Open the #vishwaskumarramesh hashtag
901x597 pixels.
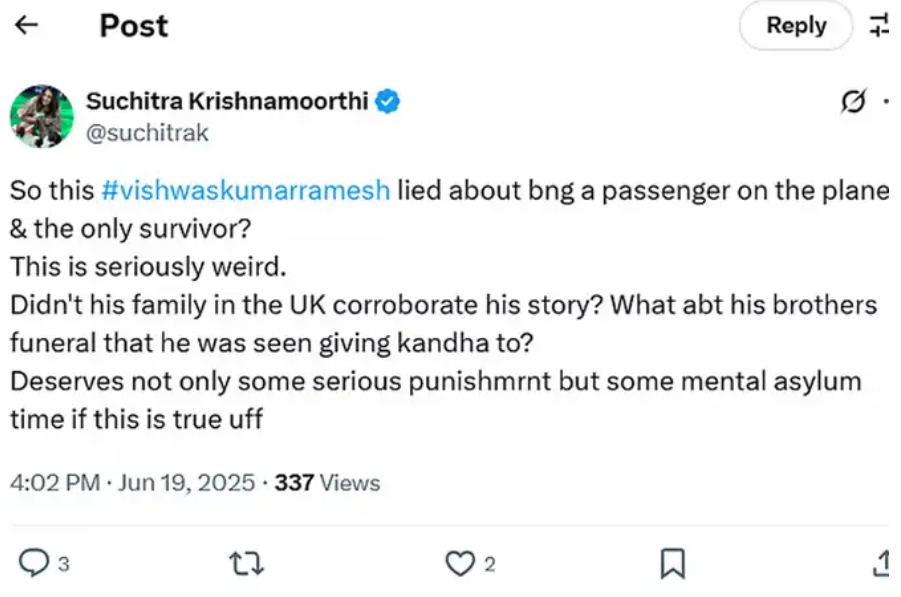(246, 190)
